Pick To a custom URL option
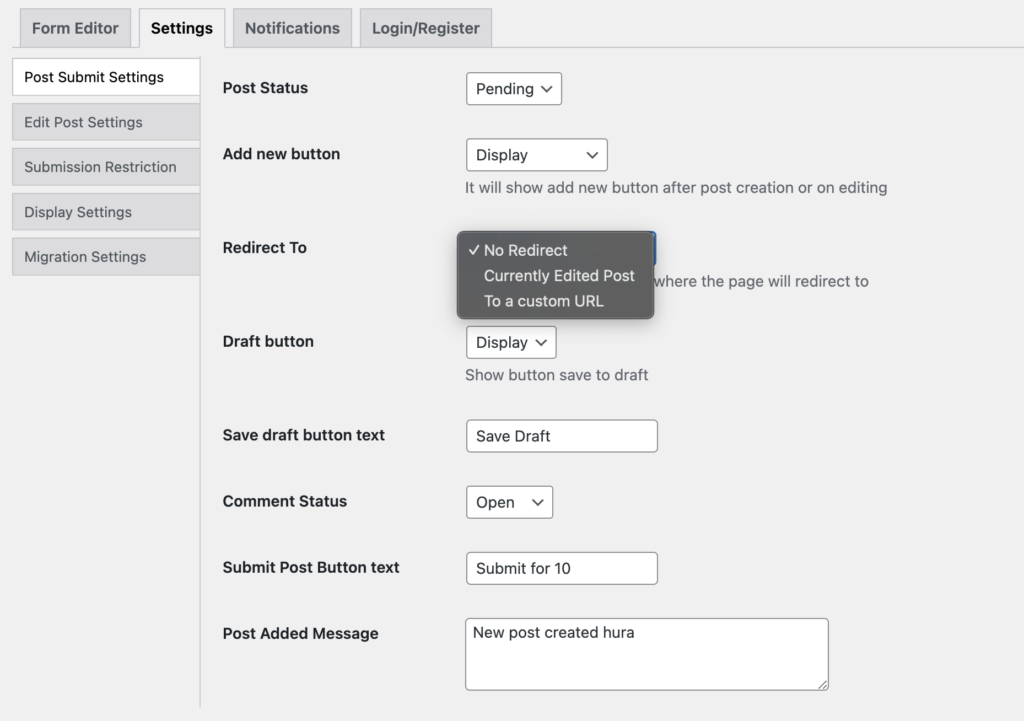Image resolution: width=1024 pixels, height=721 pixels. 543,301
